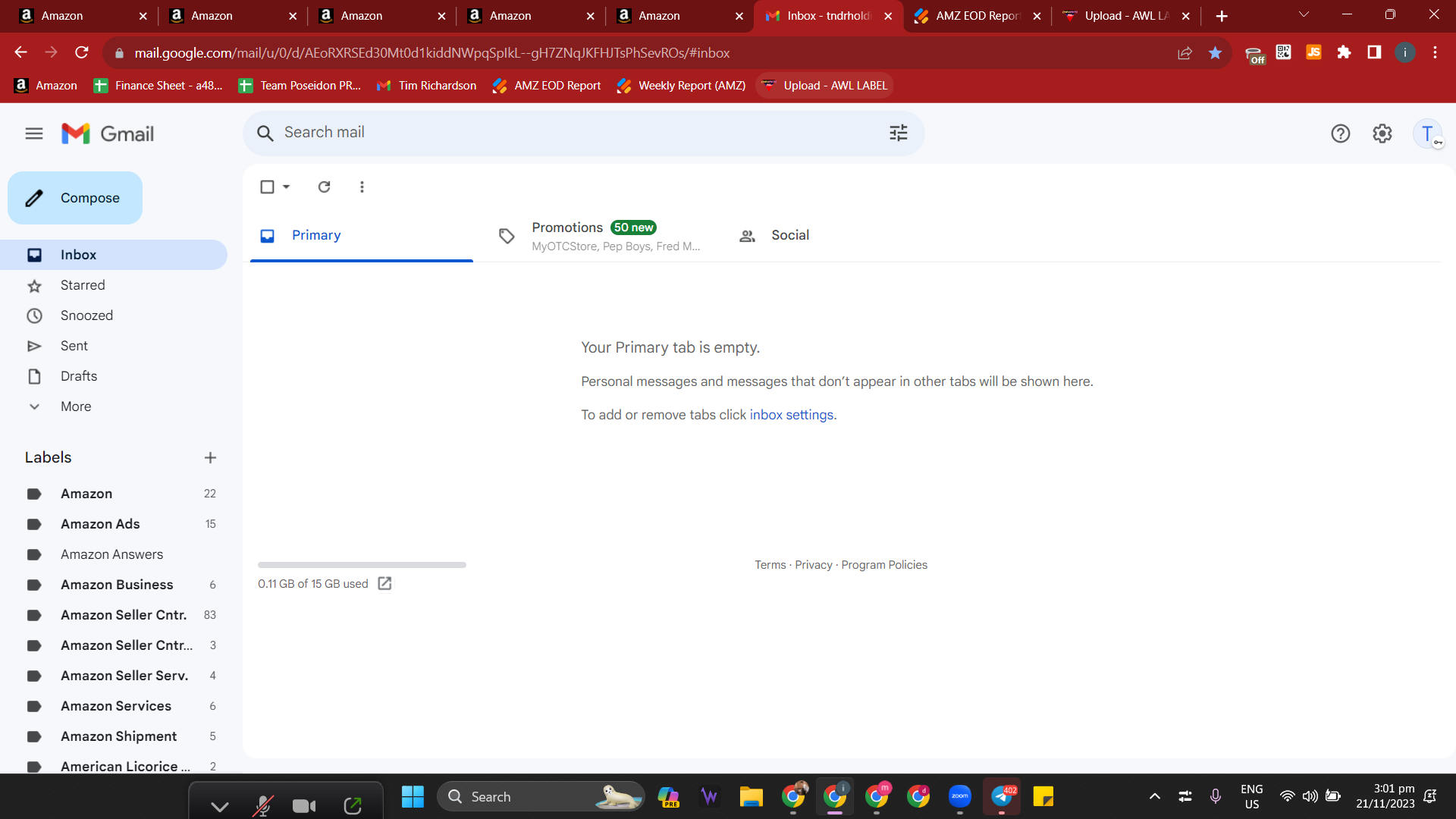Image resolution: width=1456 pixels, height=819 pixels.
Task: Open Telegram from the taskbar
Action: 1002,797
